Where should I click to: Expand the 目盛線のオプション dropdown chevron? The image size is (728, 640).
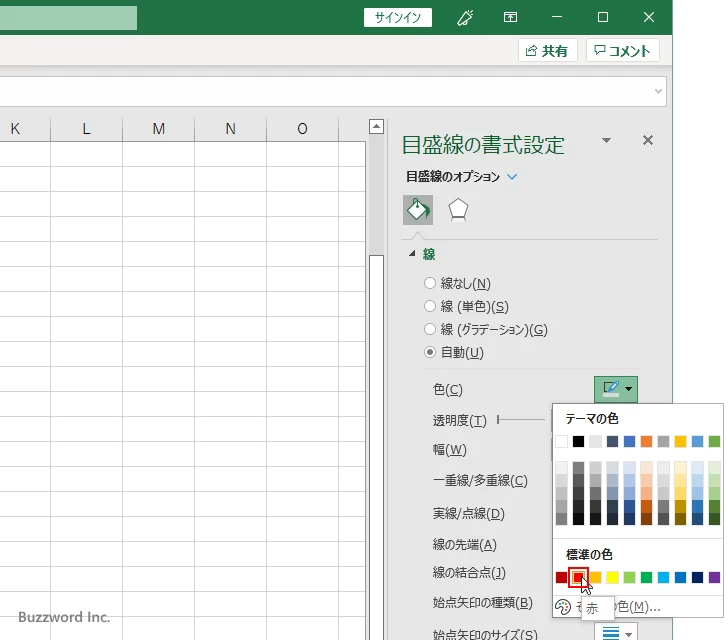(512, 176)
